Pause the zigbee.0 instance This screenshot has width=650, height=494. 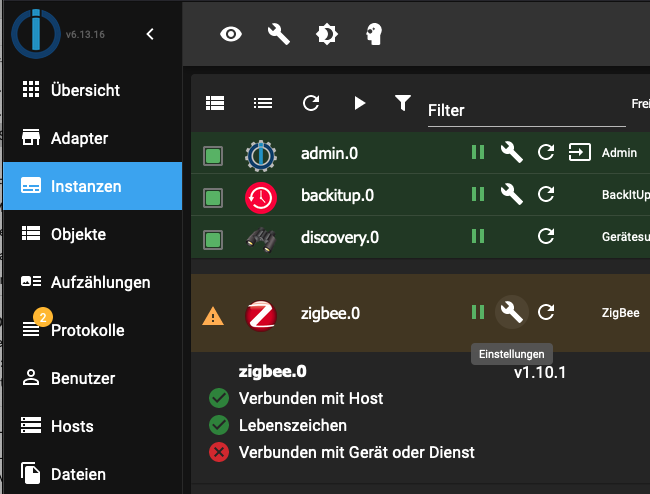478,312
